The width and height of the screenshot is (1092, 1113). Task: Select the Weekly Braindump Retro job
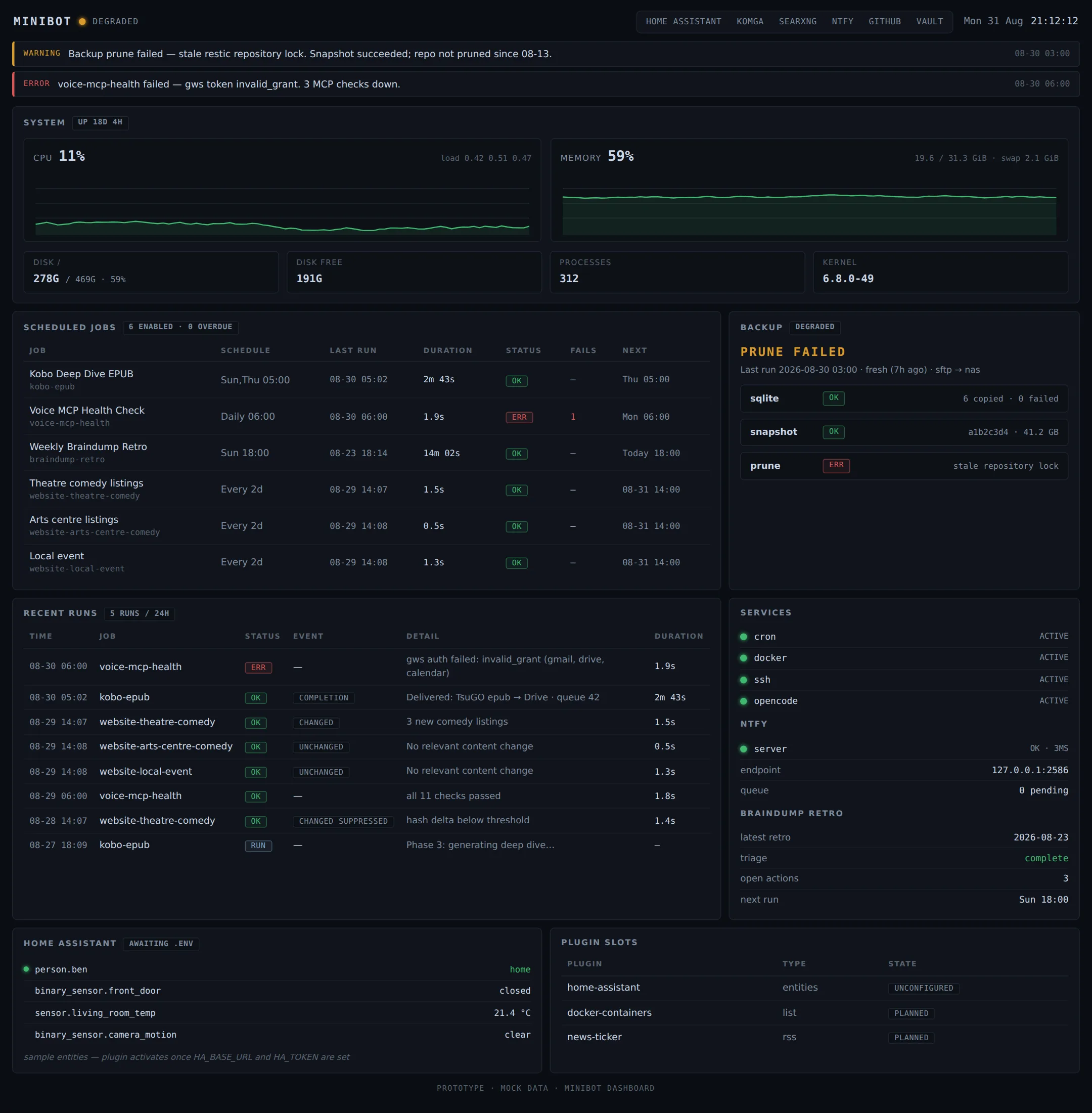point(367,453)
